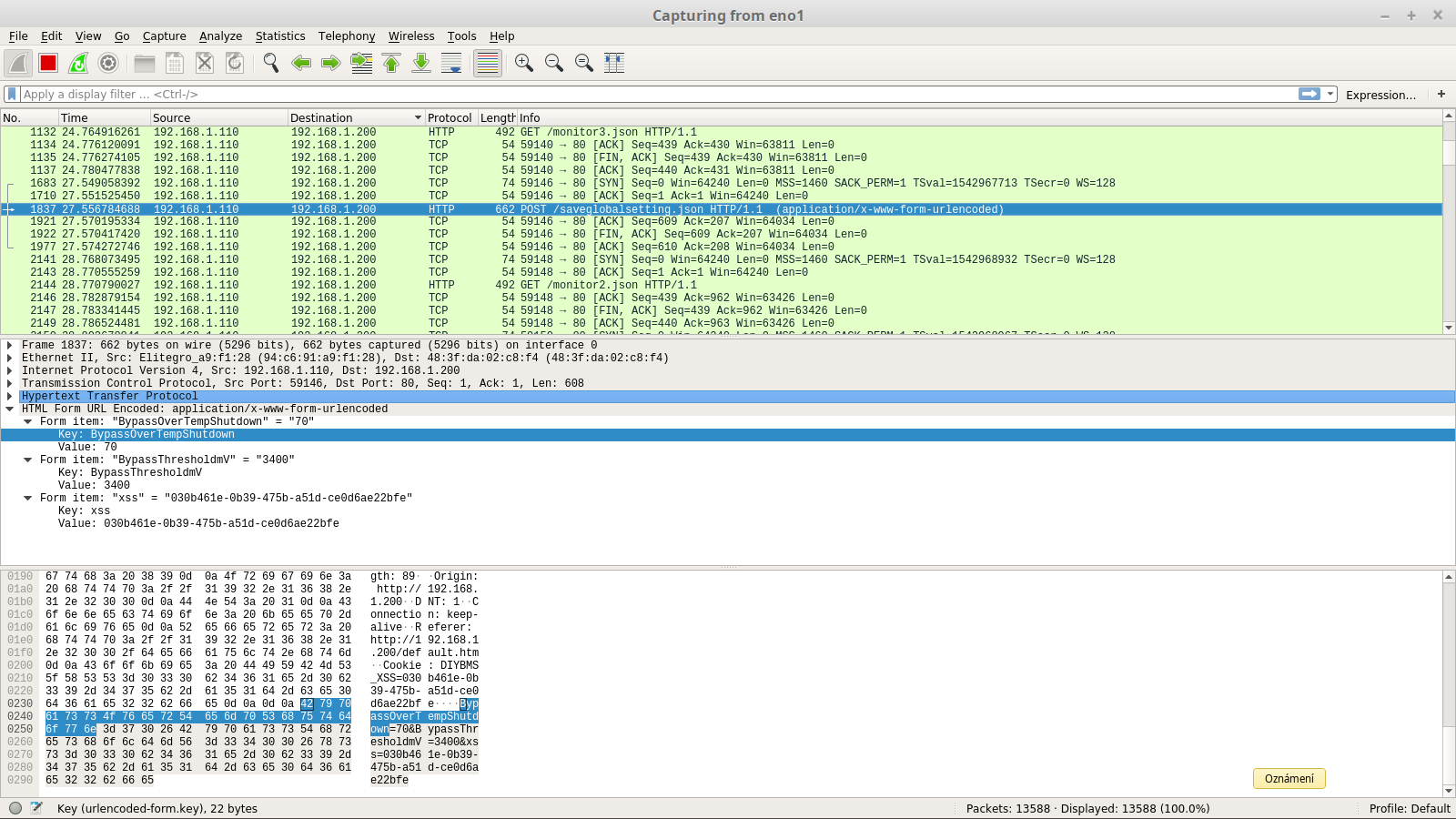Jump to last packet icon
1456x819 pixels.
[421, 63]
